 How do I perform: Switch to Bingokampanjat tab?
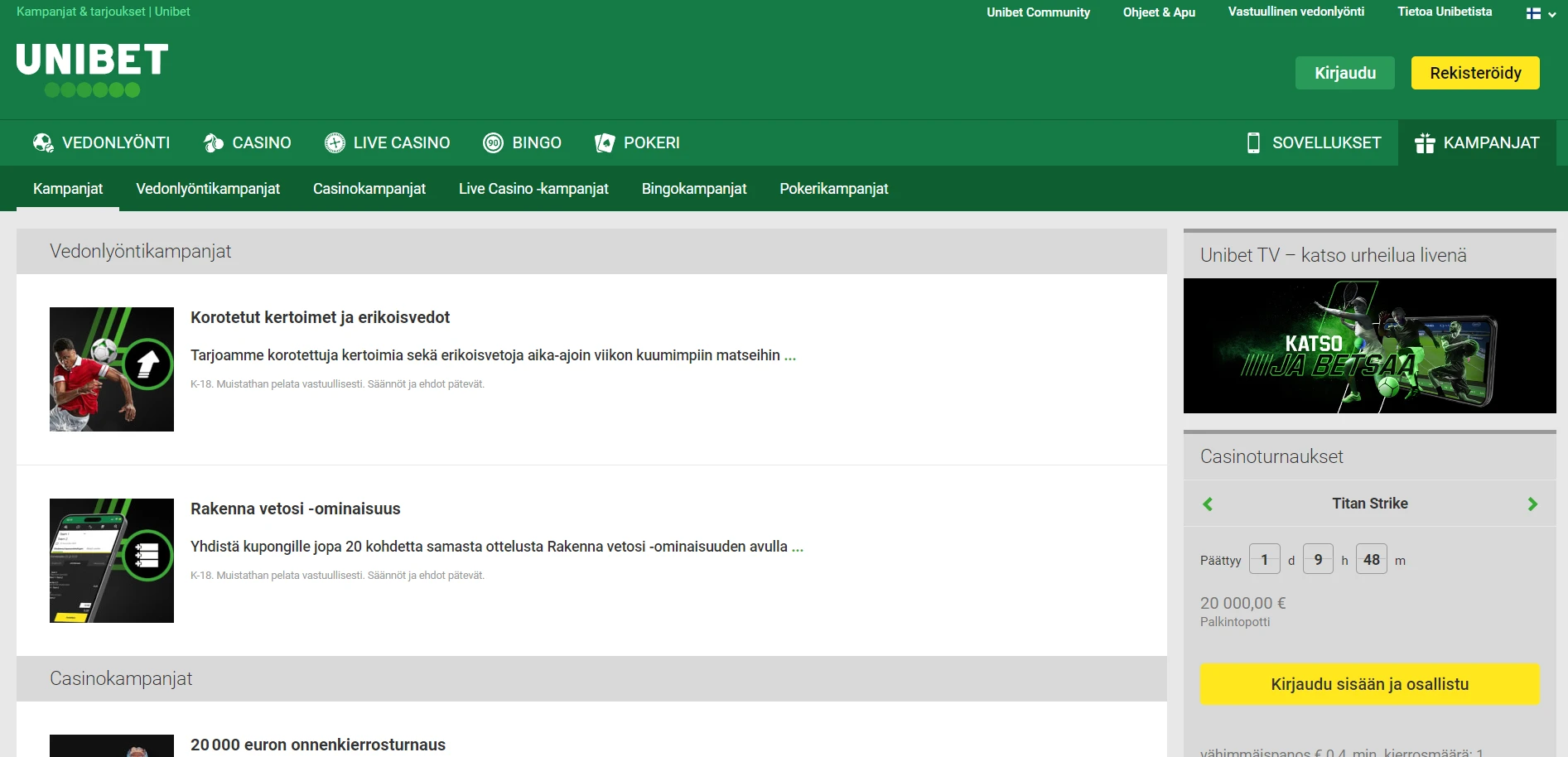(694, 189)
